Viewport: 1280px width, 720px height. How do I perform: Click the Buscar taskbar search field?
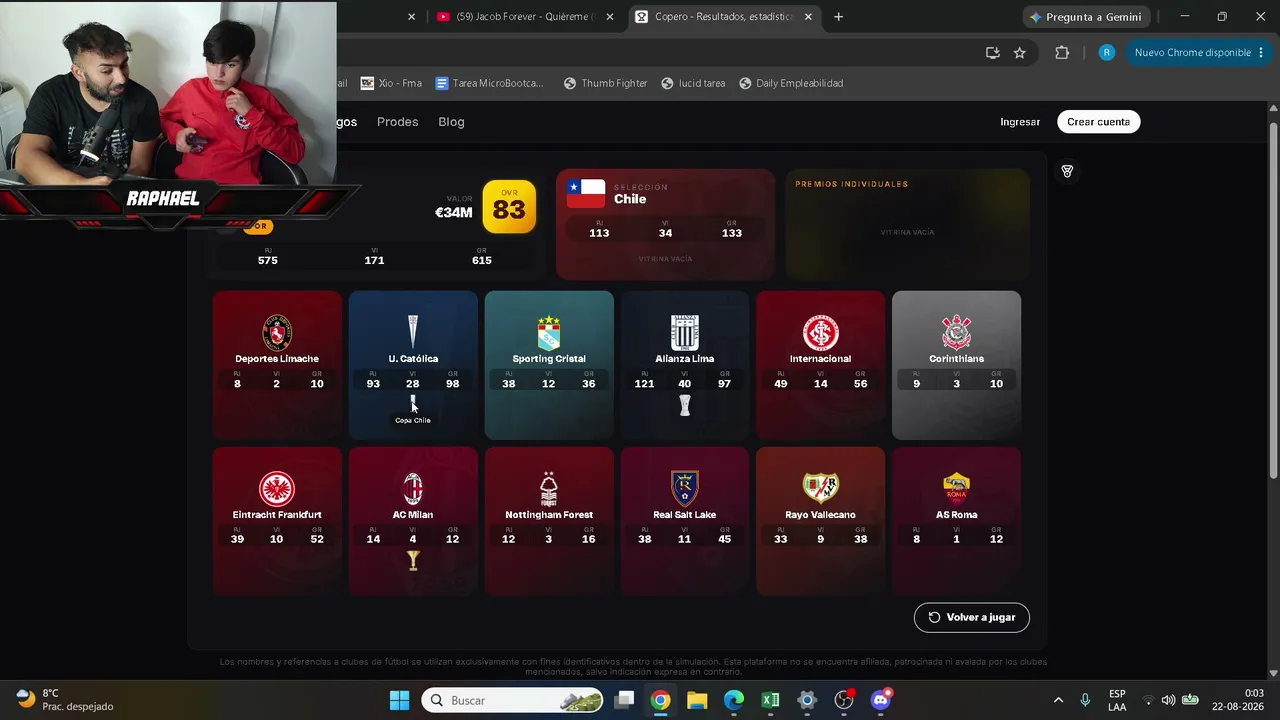pyautogui.click(x=512, y=700)
